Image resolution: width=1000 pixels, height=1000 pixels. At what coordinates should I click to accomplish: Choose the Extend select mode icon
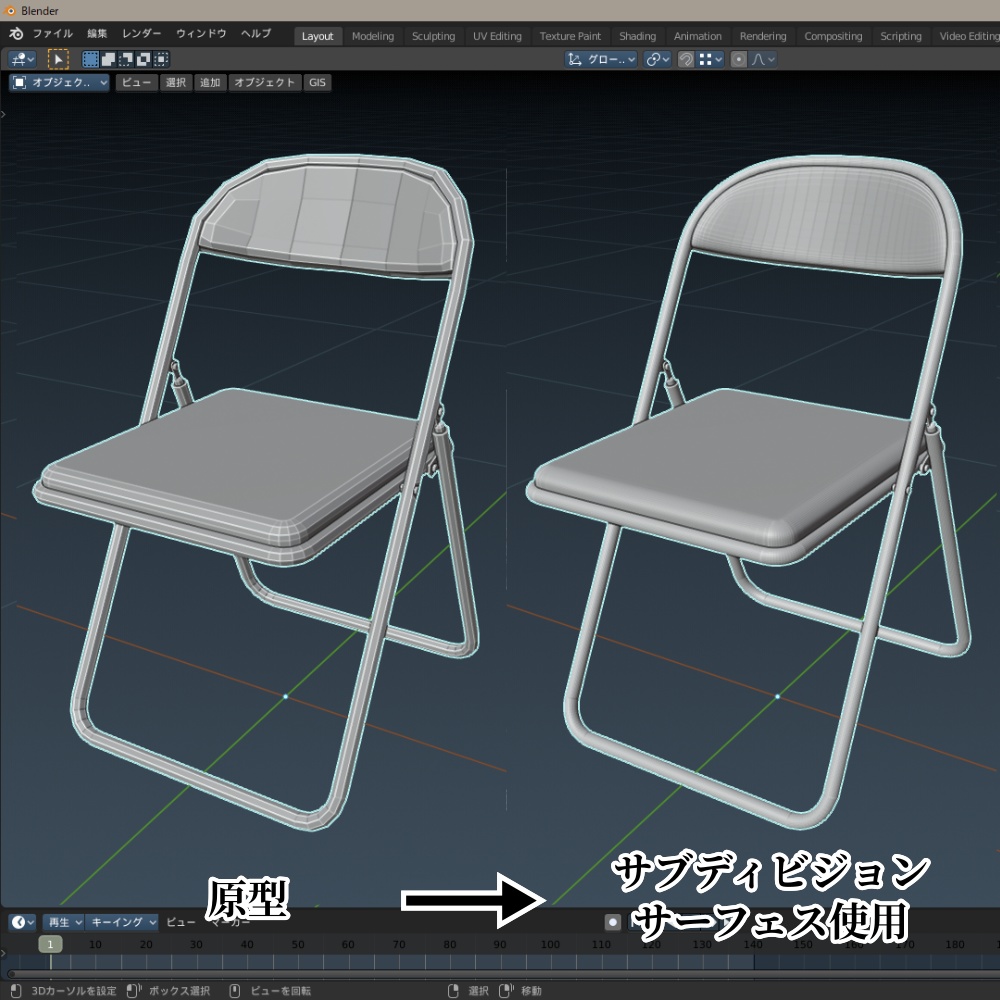coord(107,58)
